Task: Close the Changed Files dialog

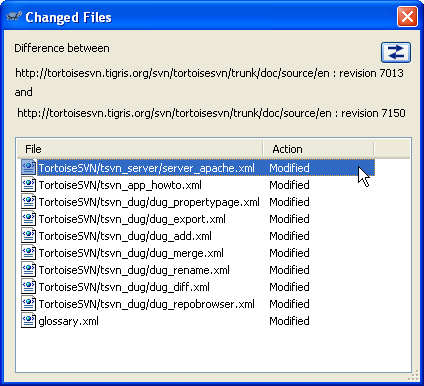Action: pos(407,16)
